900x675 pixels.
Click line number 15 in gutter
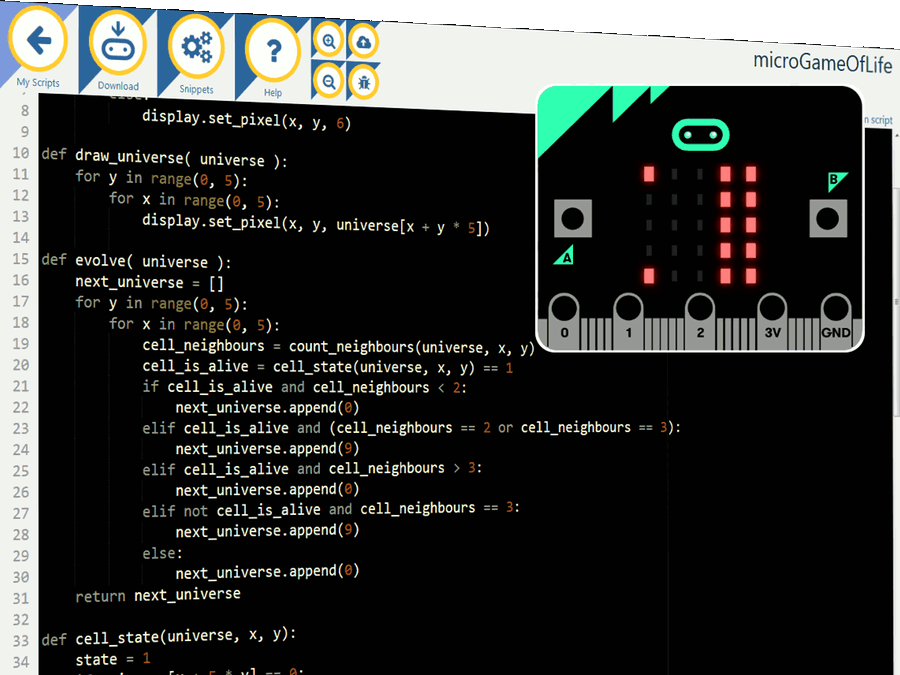[21, 259]
